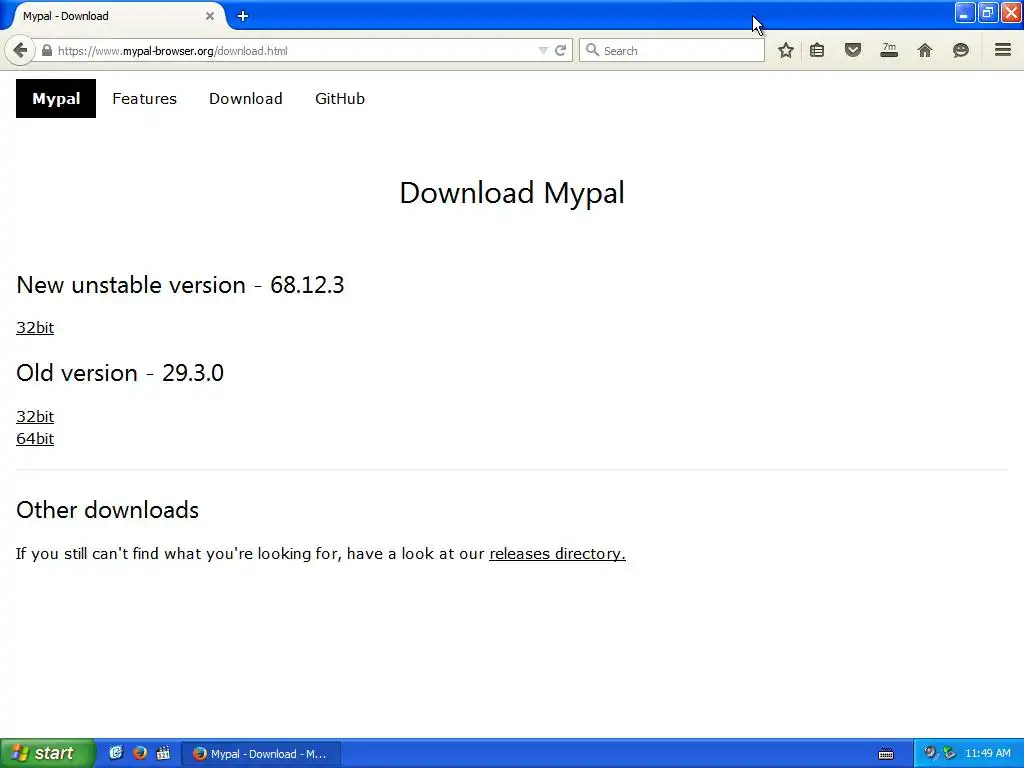Click the Other downloads heading
The image size is (1024, 768).
pos(108,510)
